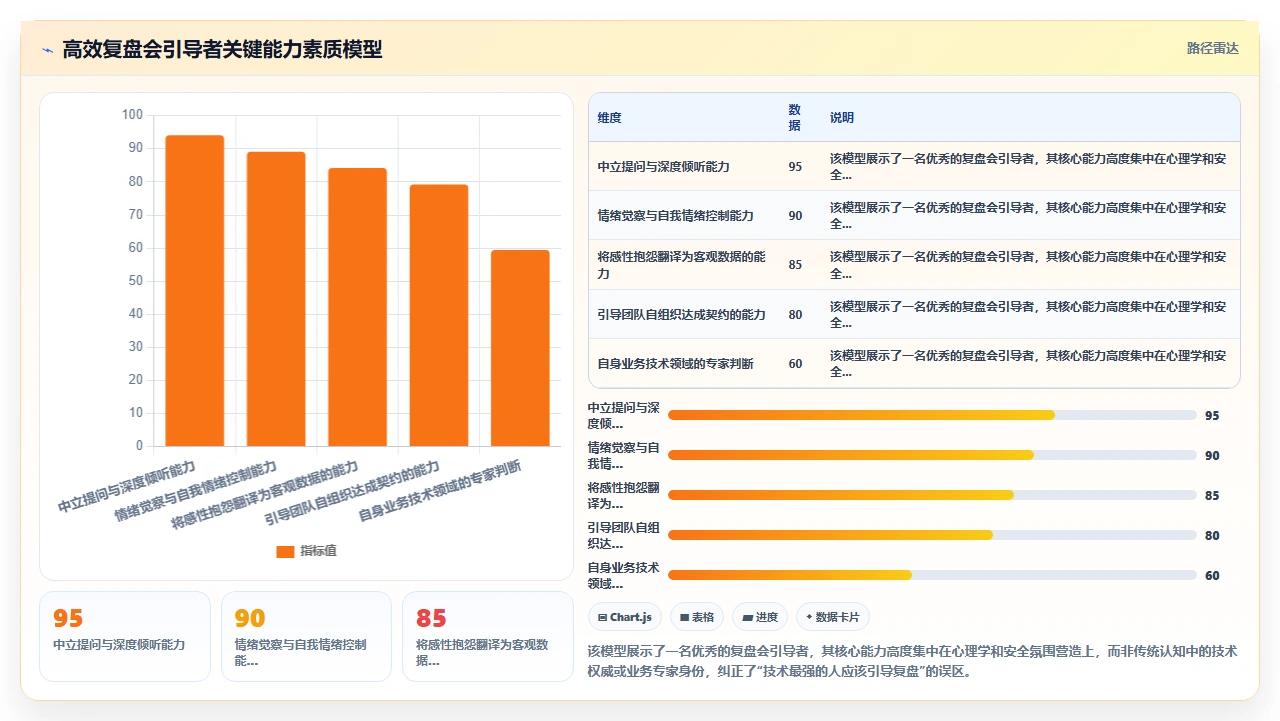This screenshot has width=1280, height=721.
Task: Click the y-axis 100 label on chart
Action: point(132,115)
